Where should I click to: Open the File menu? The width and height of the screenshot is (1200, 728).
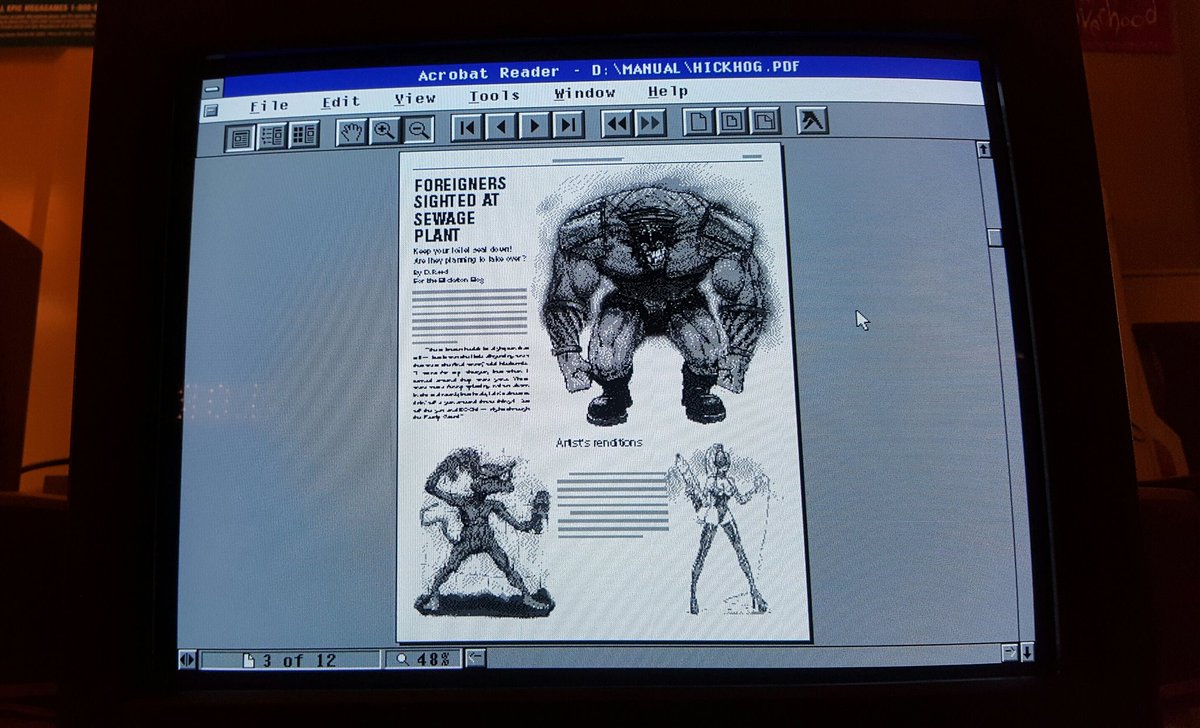click(269, 105)
